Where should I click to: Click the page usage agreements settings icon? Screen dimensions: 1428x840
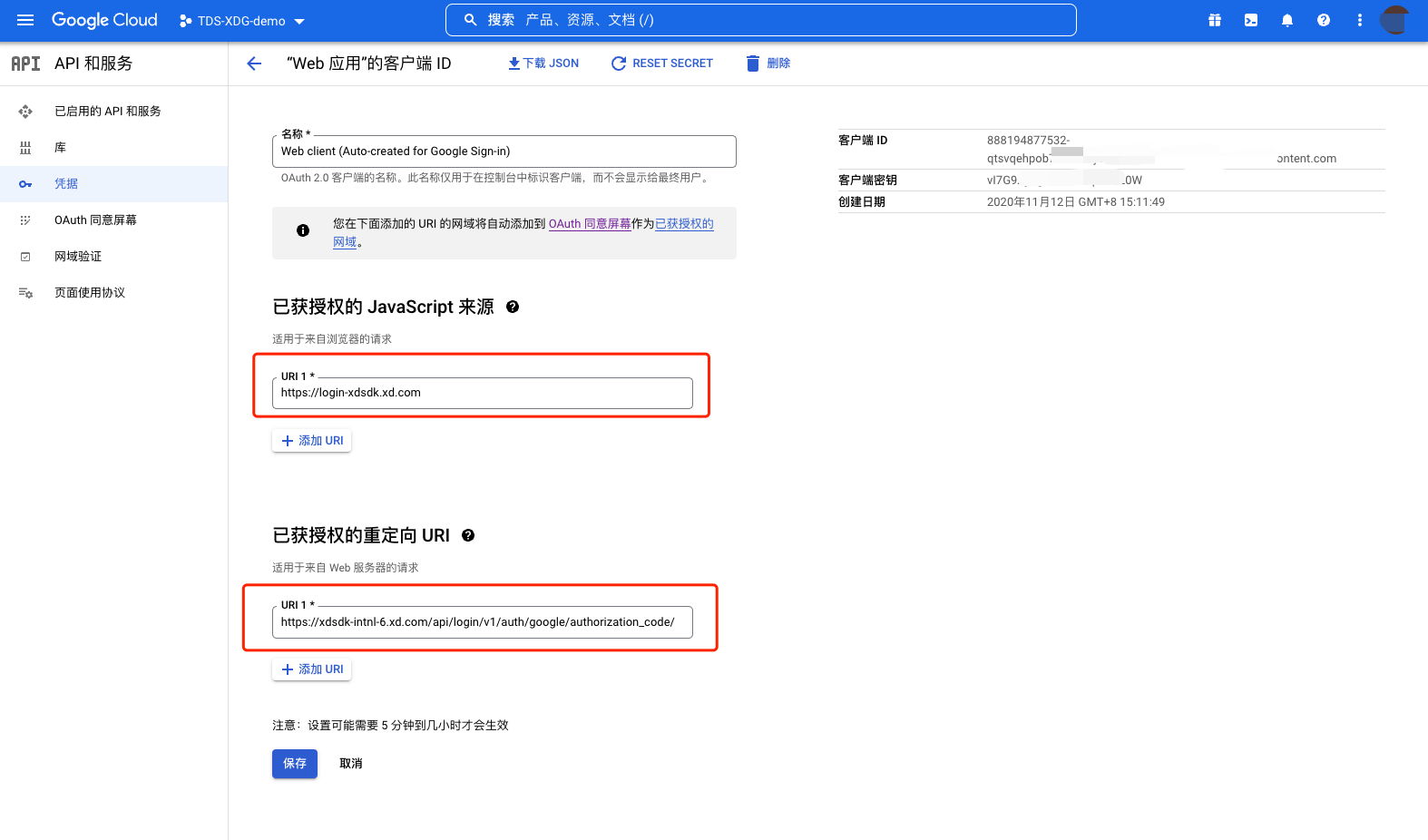click(25, 293)
